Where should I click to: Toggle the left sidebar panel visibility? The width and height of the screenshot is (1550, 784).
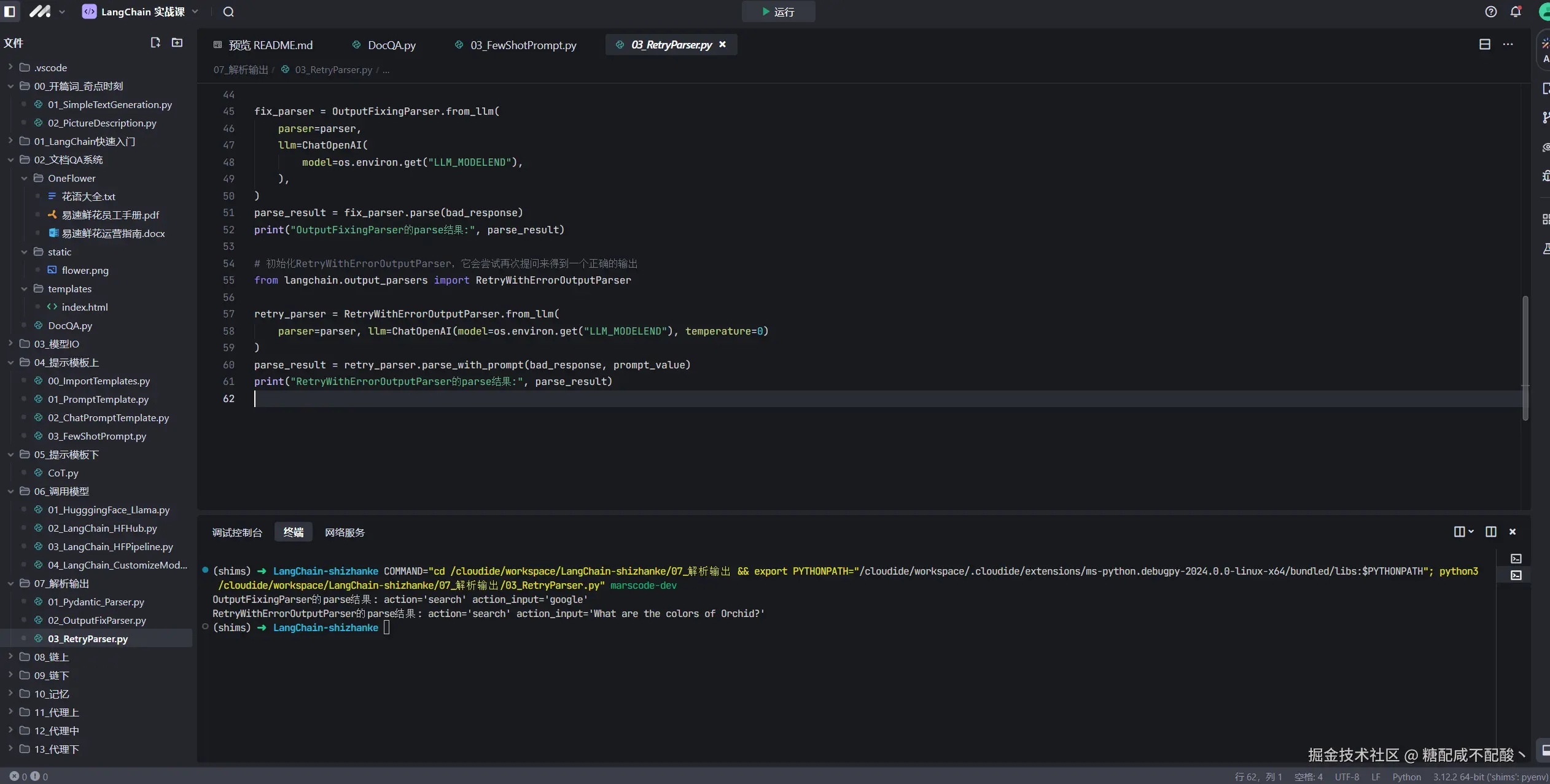pyautogui.click(x=10, y=12)
